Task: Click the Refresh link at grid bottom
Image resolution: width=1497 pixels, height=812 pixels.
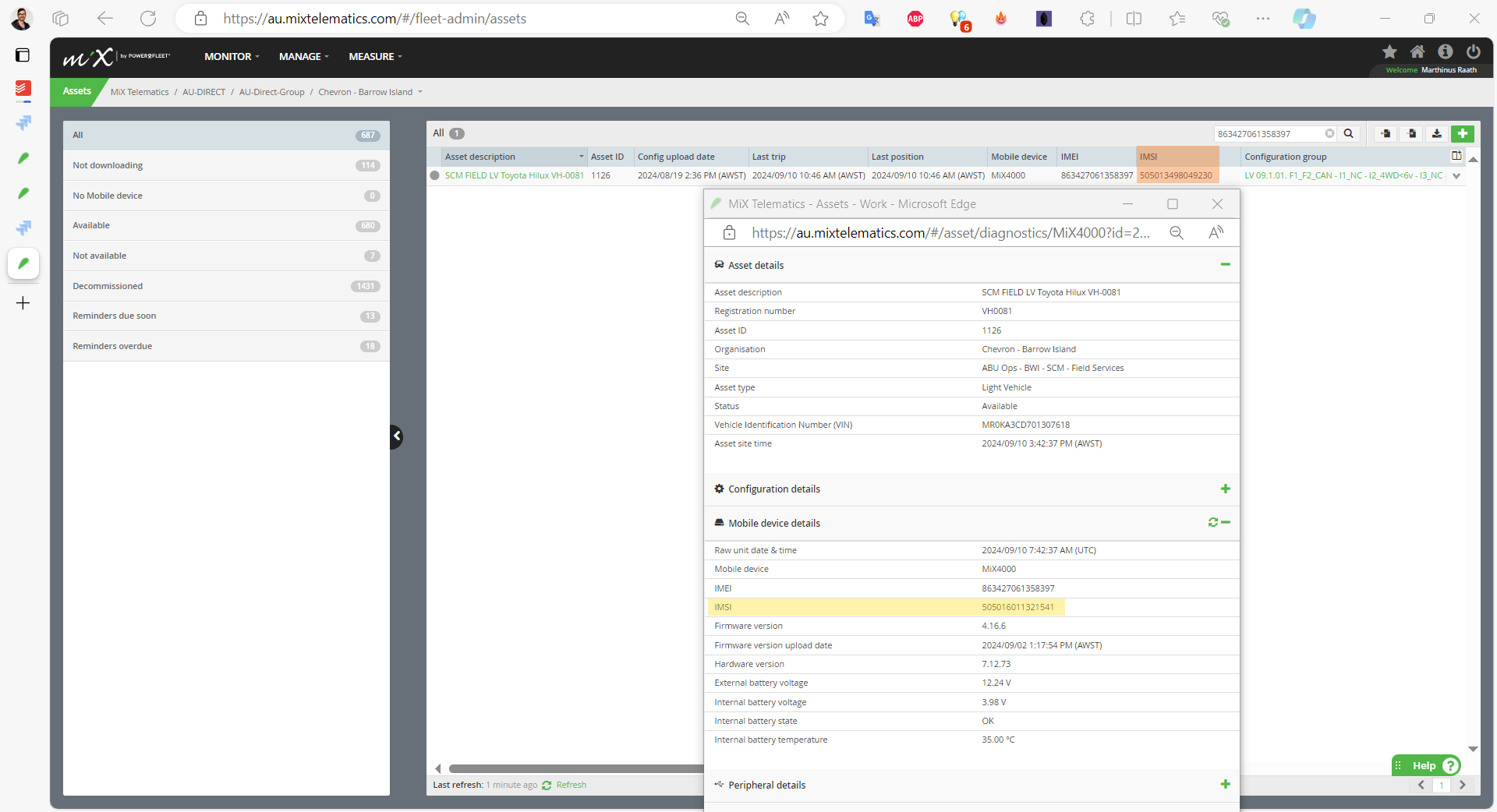Action: 571,786
